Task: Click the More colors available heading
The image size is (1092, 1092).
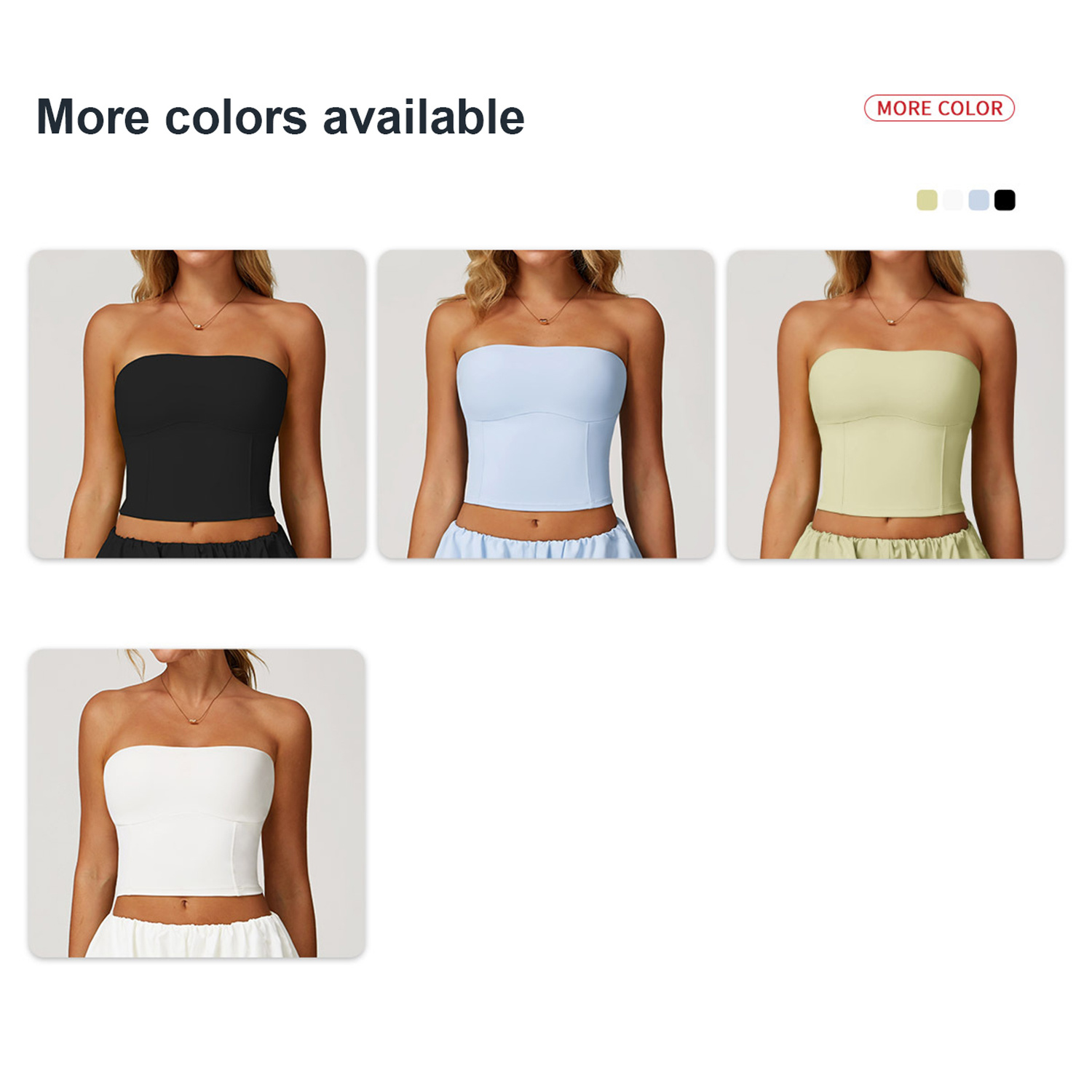Action: (280, 117)
